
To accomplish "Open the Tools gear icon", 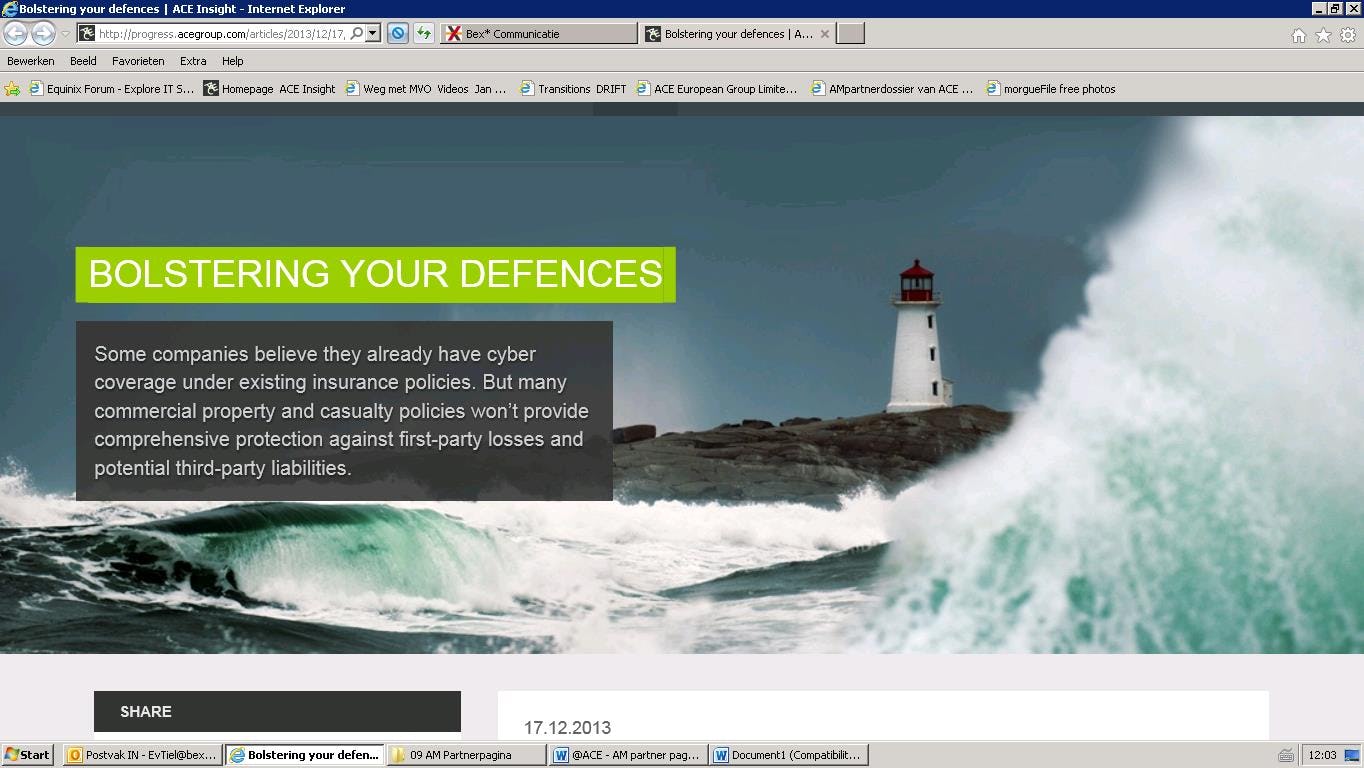I will [x=1348, y=35].
